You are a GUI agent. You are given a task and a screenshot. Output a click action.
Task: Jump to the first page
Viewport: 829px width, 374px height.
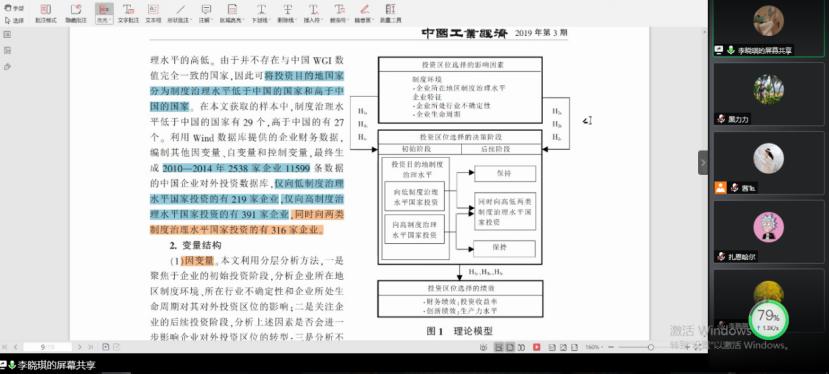click(x=5, y=347)
